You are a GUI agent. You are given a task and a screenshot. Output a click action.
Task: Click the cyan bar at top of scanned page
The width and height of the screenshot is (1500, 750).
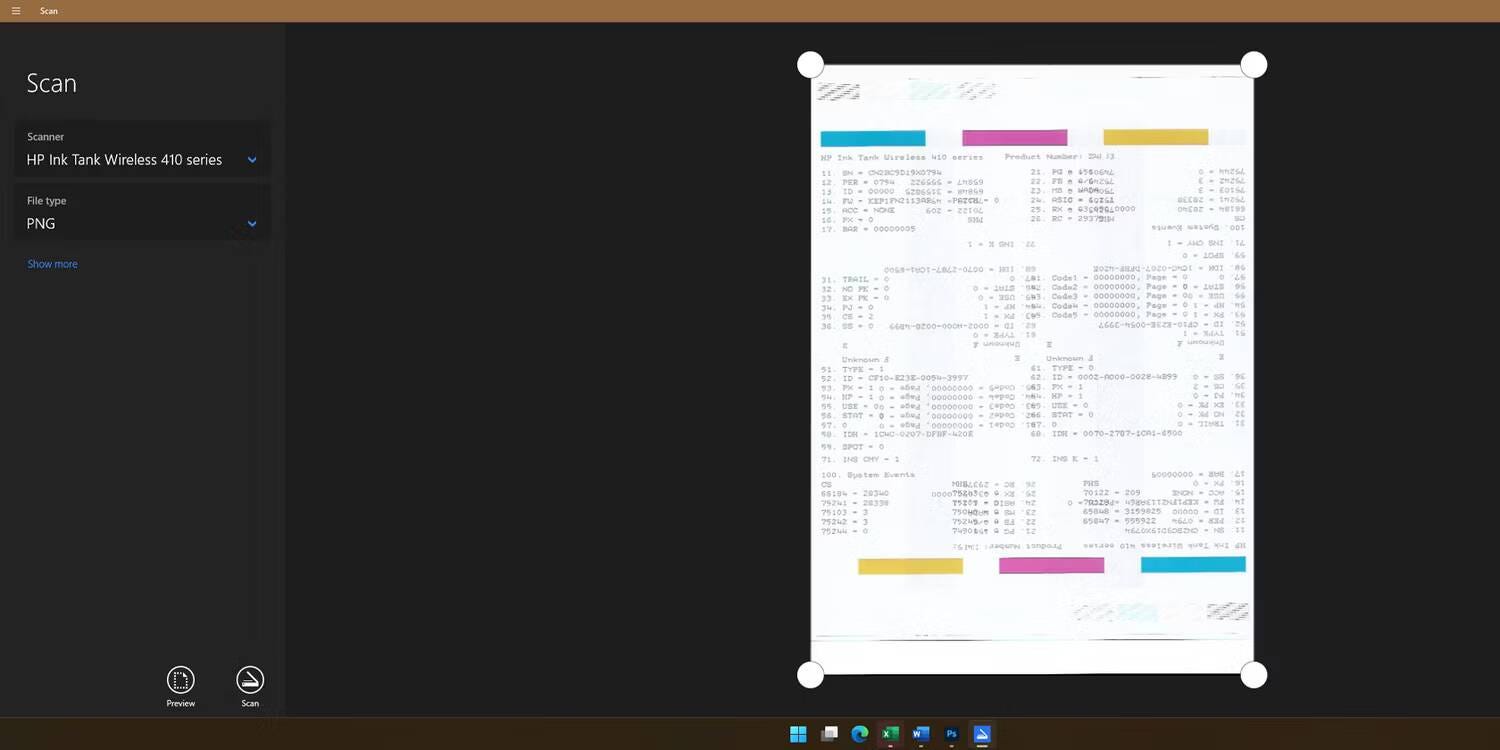pos(872,138)
